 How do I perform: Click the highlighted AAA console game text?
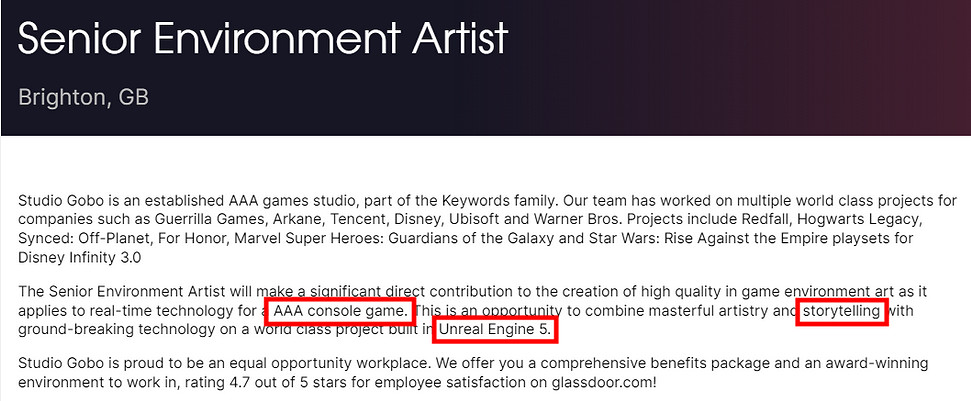[x=340, y=311]
